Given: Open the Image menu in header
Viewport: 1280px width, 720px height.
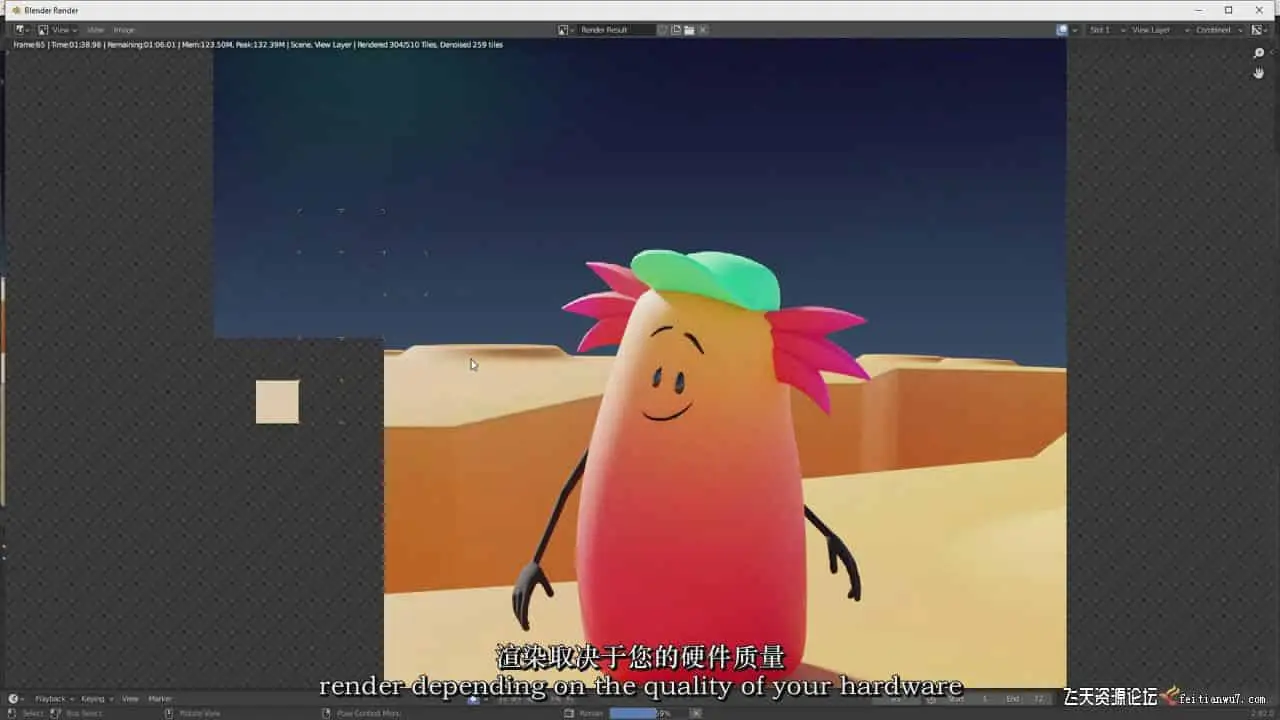Looking at the screenshot, I should [124, 30].
